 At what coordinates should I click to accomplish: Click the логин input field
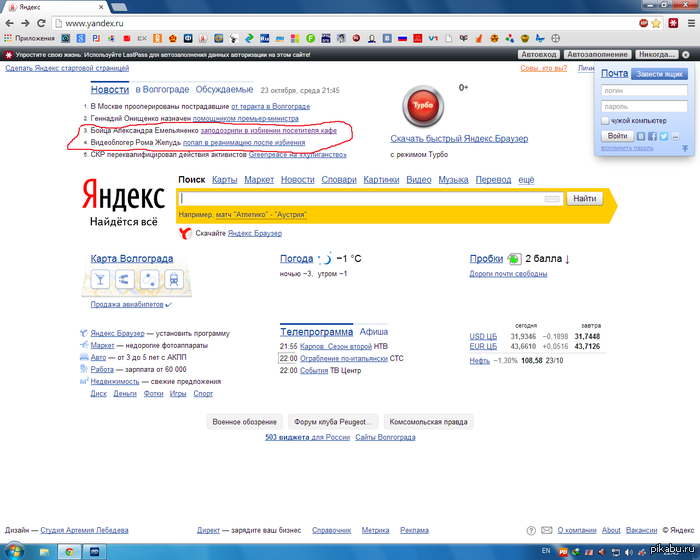point(644,90)
